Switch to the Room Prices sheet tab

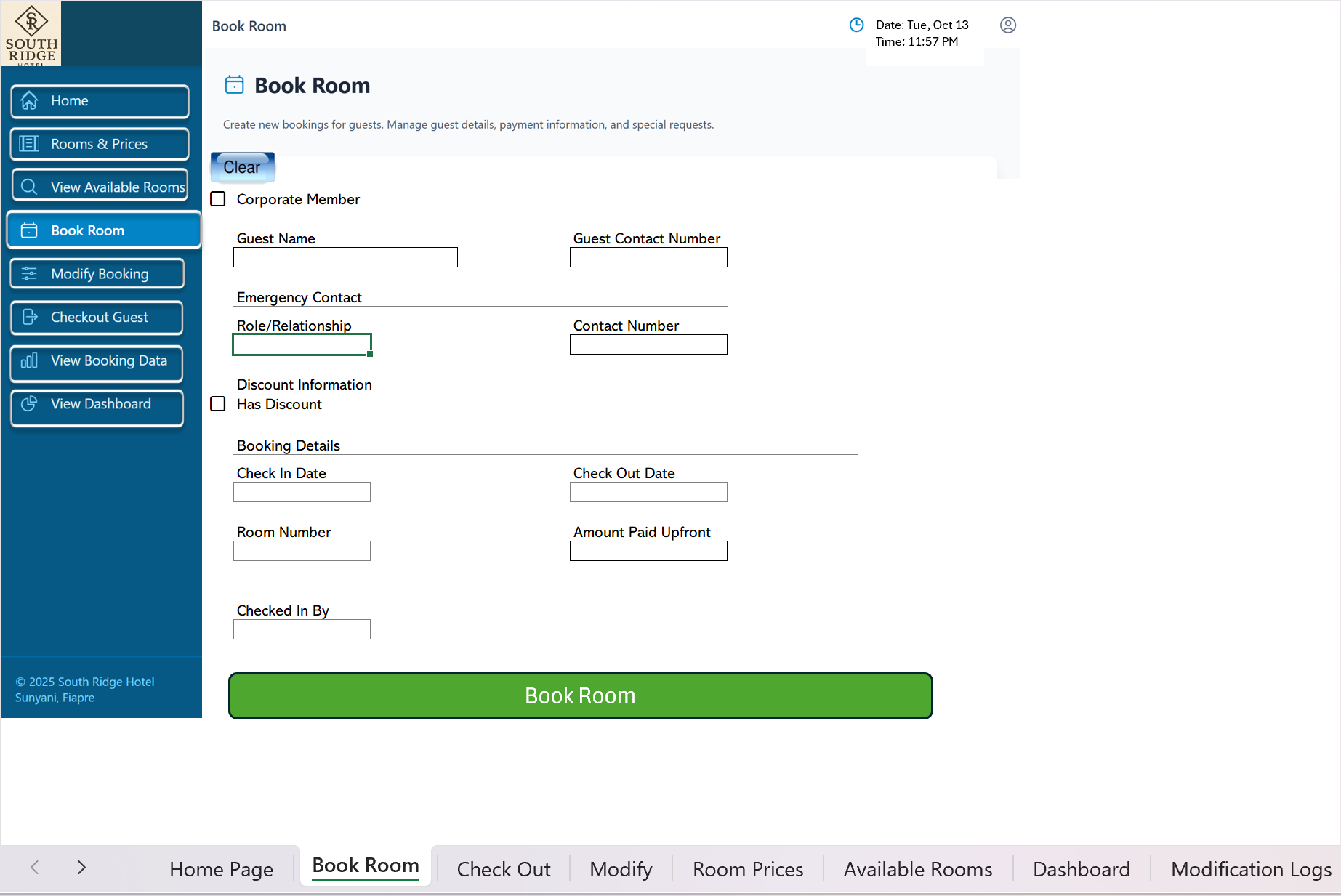tap(748, 869)
